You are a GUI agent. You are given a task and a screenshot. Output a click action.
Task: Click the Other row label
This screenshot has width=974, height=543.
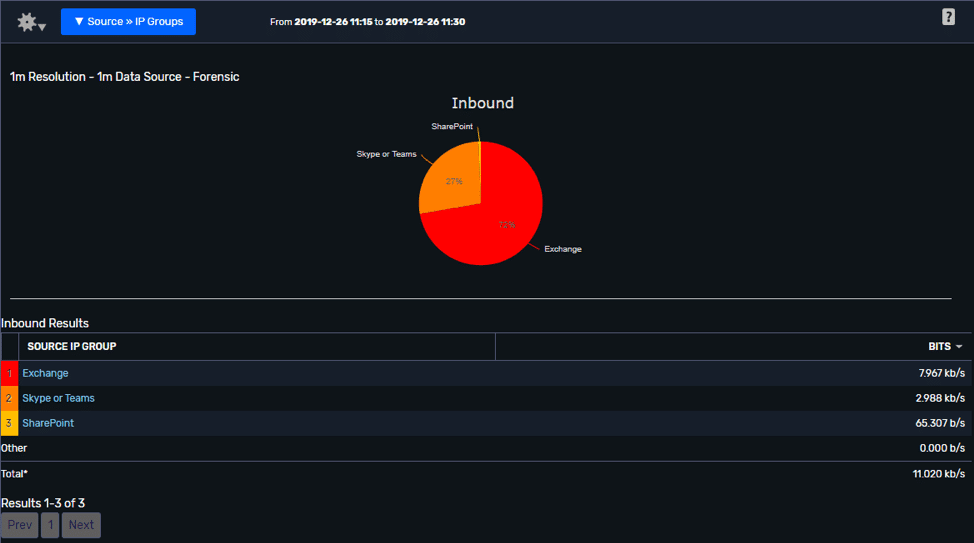coord(14,448)
